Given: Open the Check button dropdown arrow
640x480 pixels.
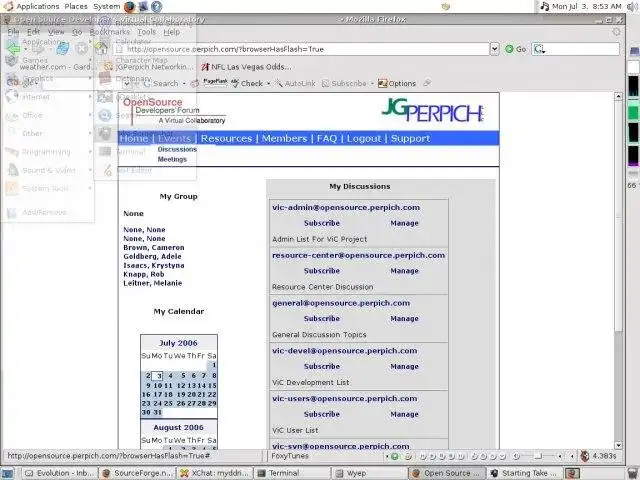Looking at the screenshot, I should pos(269,84).
